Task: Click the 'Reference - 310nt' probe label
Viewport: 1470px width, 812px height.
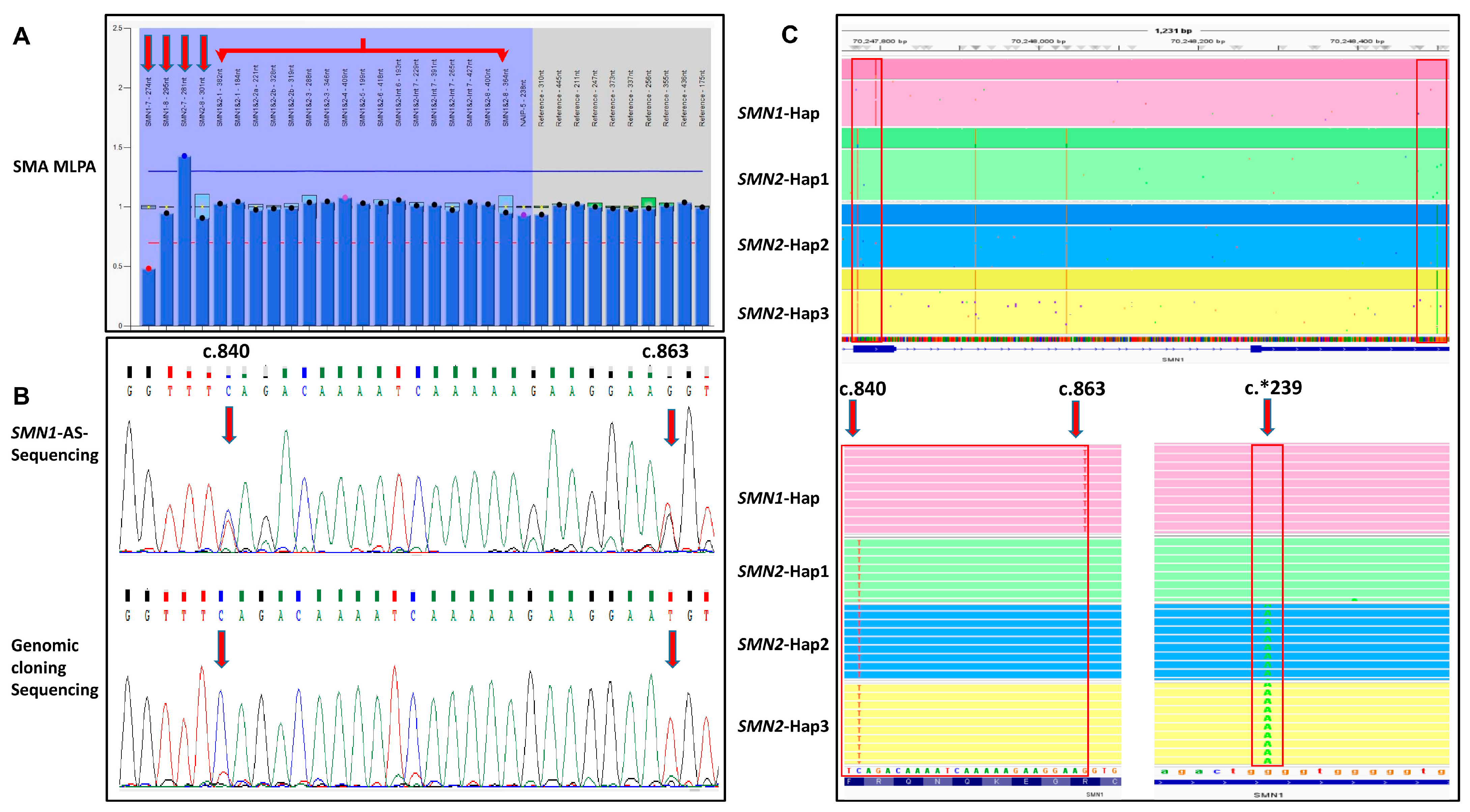Action: 541,98
